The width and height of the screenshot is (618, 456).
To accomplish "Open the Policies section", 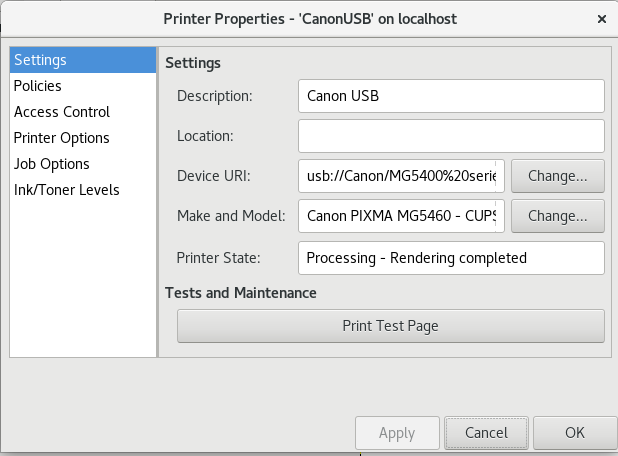I will [83, 86].
